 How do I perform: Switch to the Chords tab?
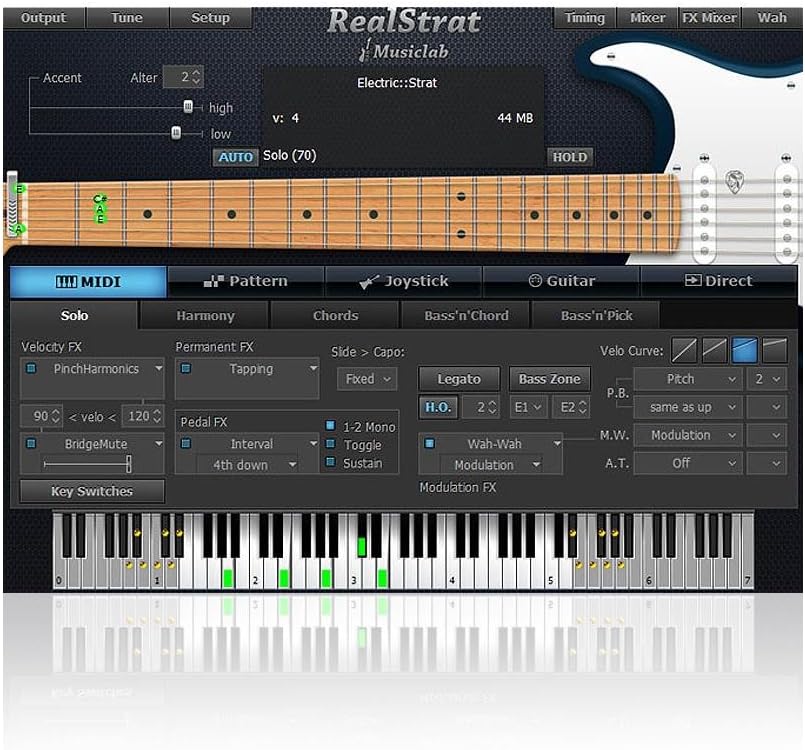tap(334, 315)
